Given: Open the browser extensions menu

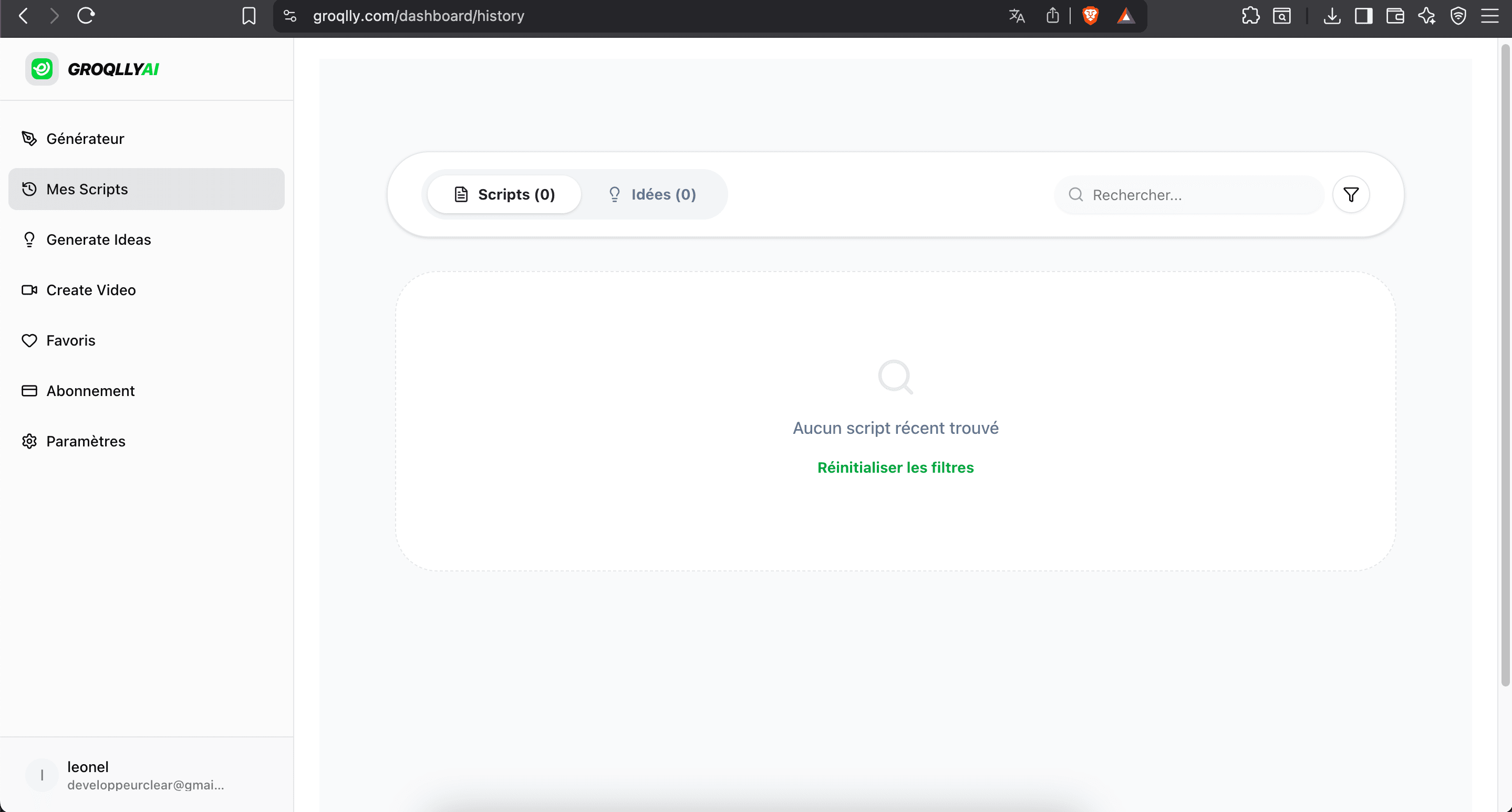Looking at the screenshot, I should [1250, 16].
